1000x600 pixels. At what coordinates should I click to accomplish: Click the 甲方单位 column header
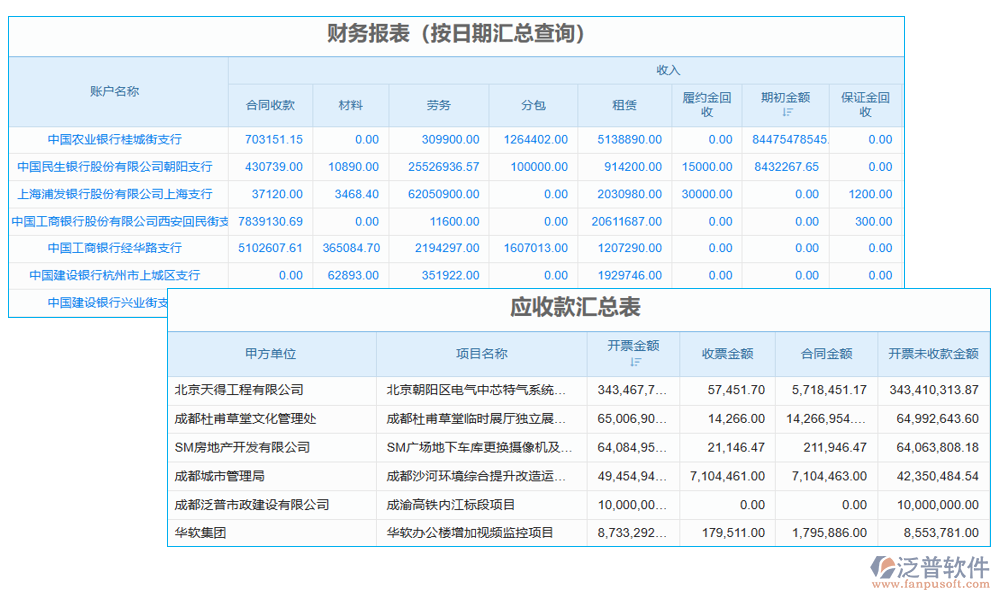272,354
